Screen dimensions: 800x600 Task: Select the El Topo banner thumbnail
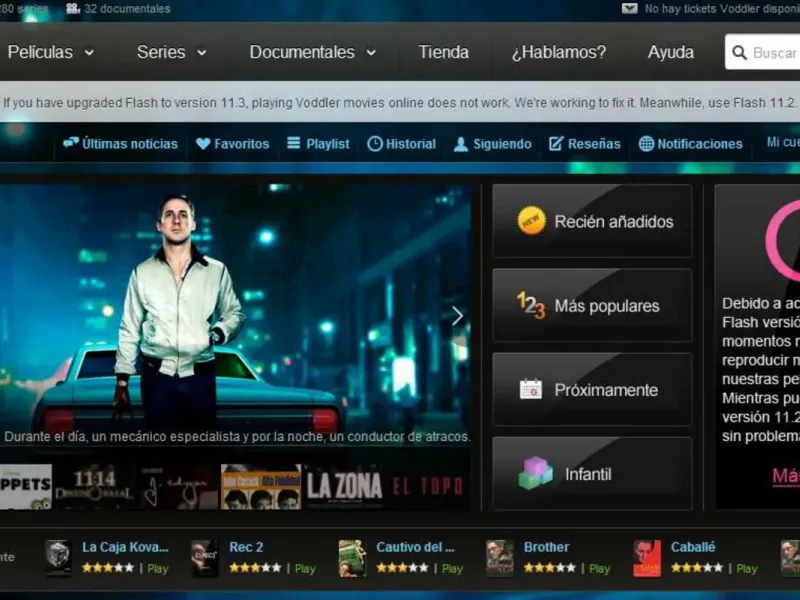(x=429, y=486)
